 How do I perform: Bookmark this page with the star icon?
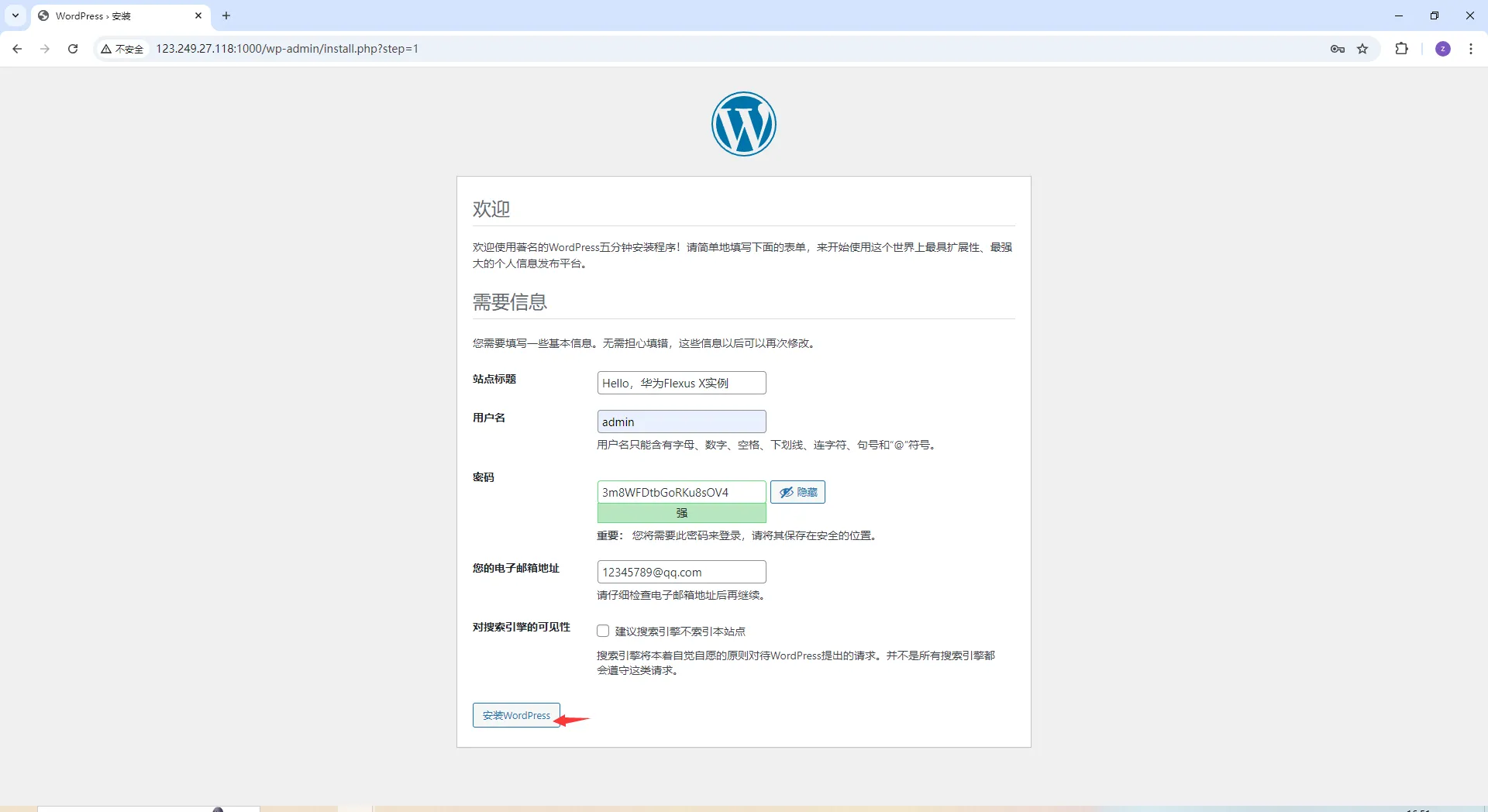point(1362,49)
